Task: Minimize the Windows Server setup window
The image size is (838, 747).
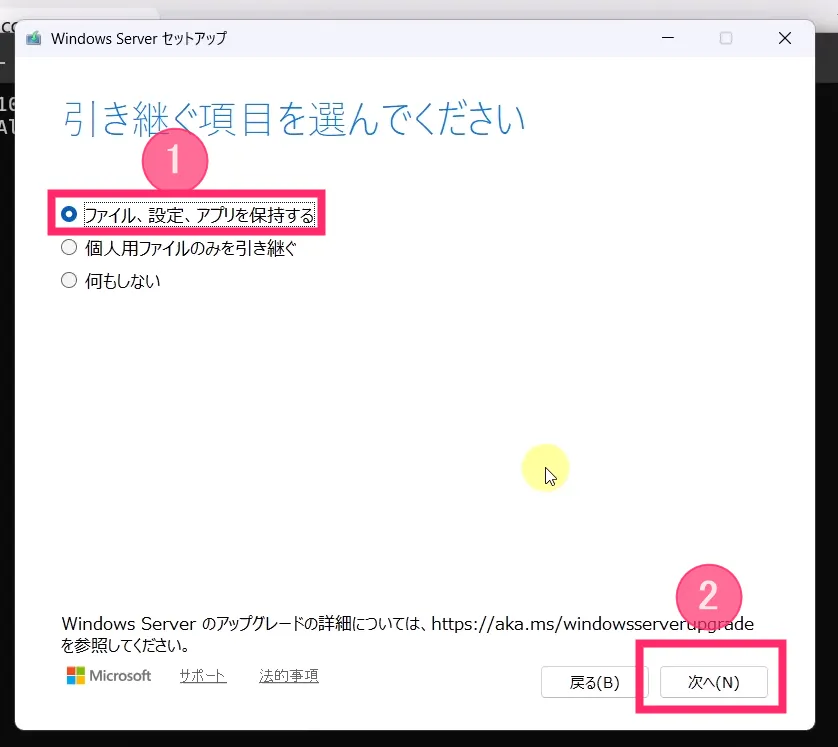Action: click(667, 38)
